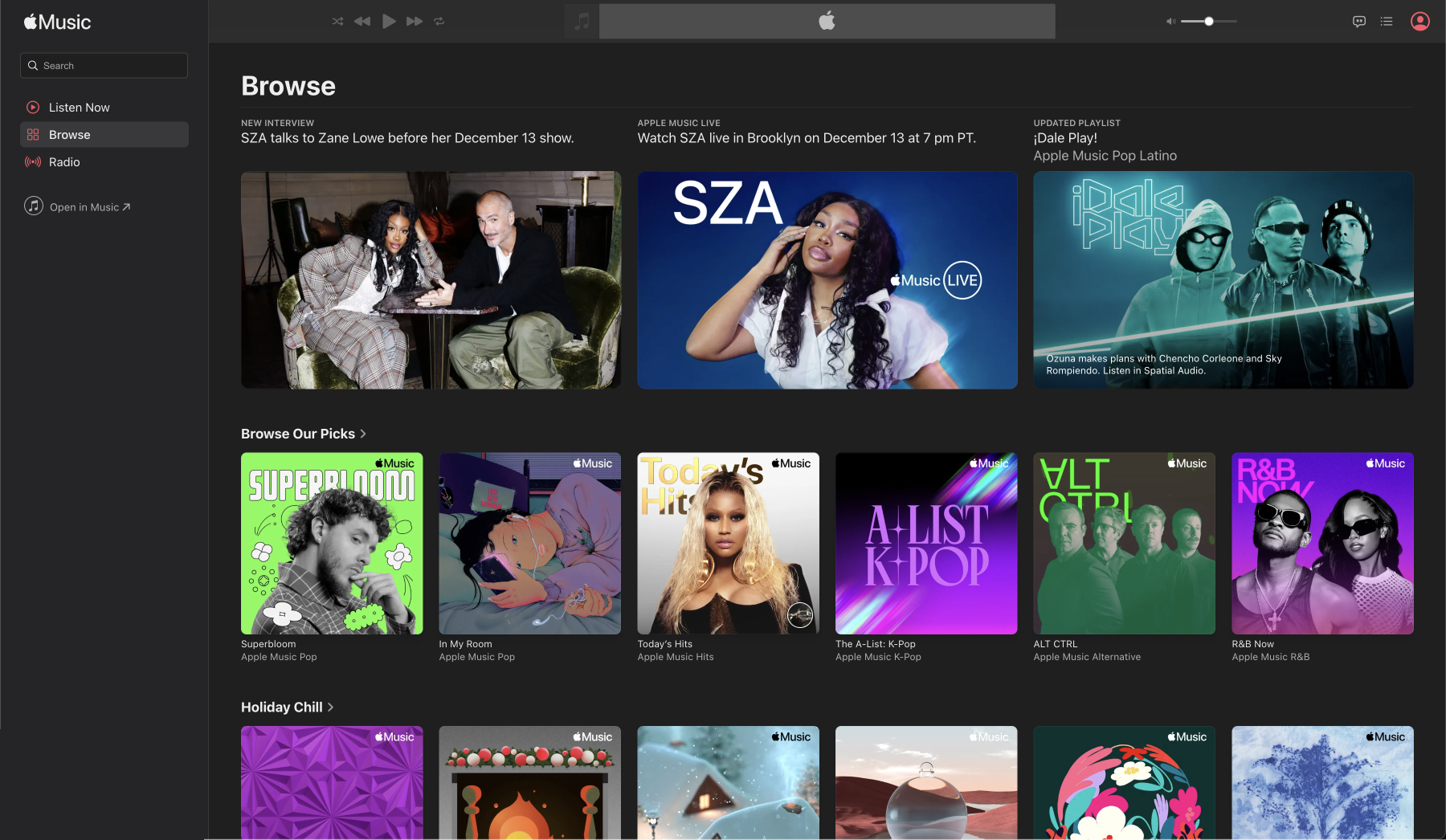Toggle shuffle playback mode

click(x=337, y=22)
